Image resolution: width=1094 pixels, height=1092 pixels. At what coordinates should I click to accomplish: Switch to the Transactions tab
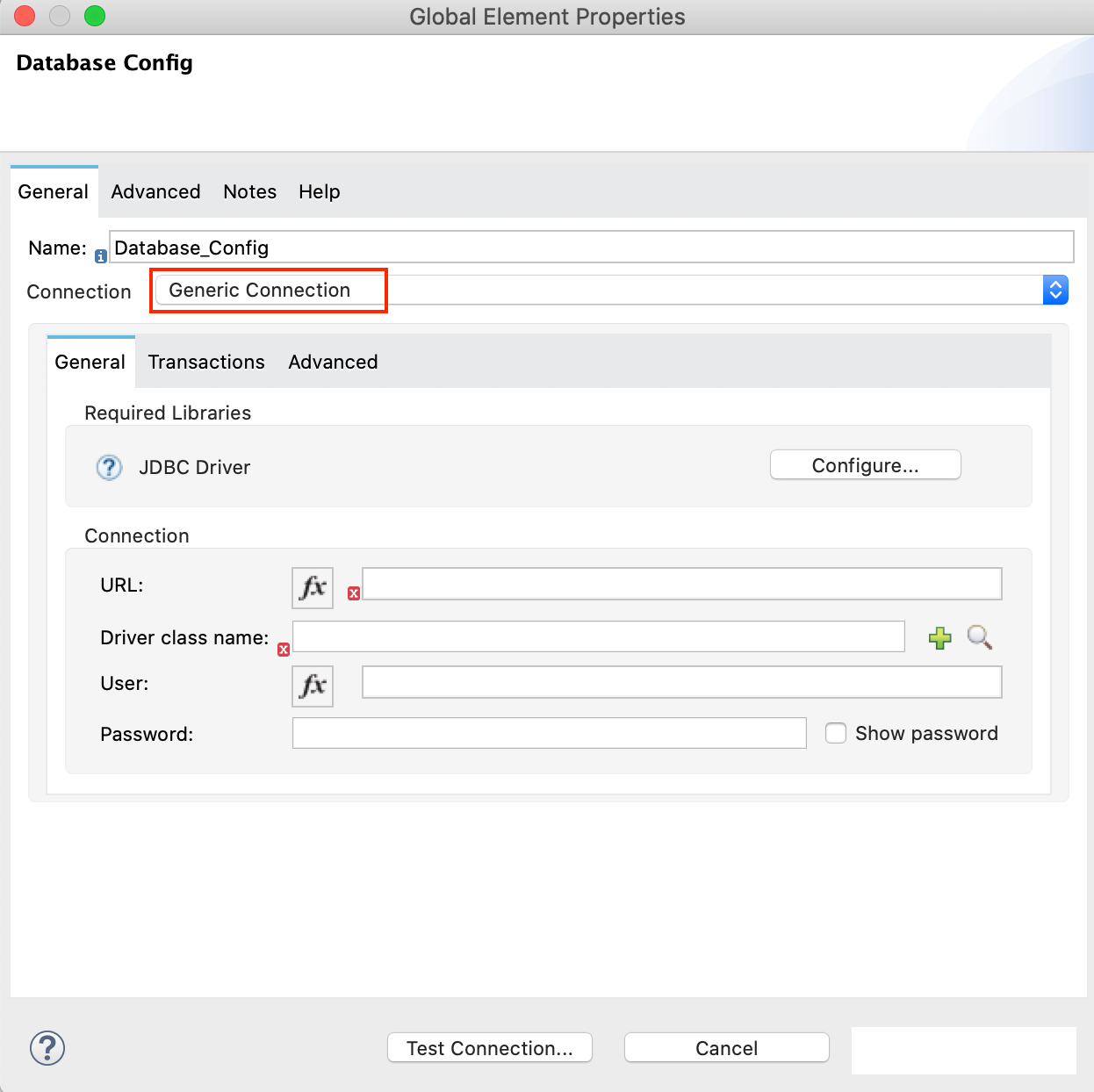coord(206,362)
